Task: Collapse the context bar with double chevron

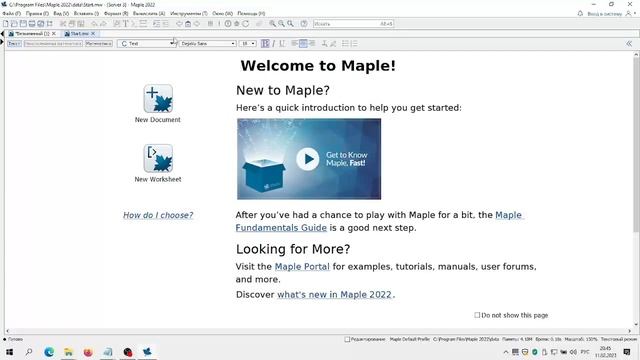Action: (629, 43)
